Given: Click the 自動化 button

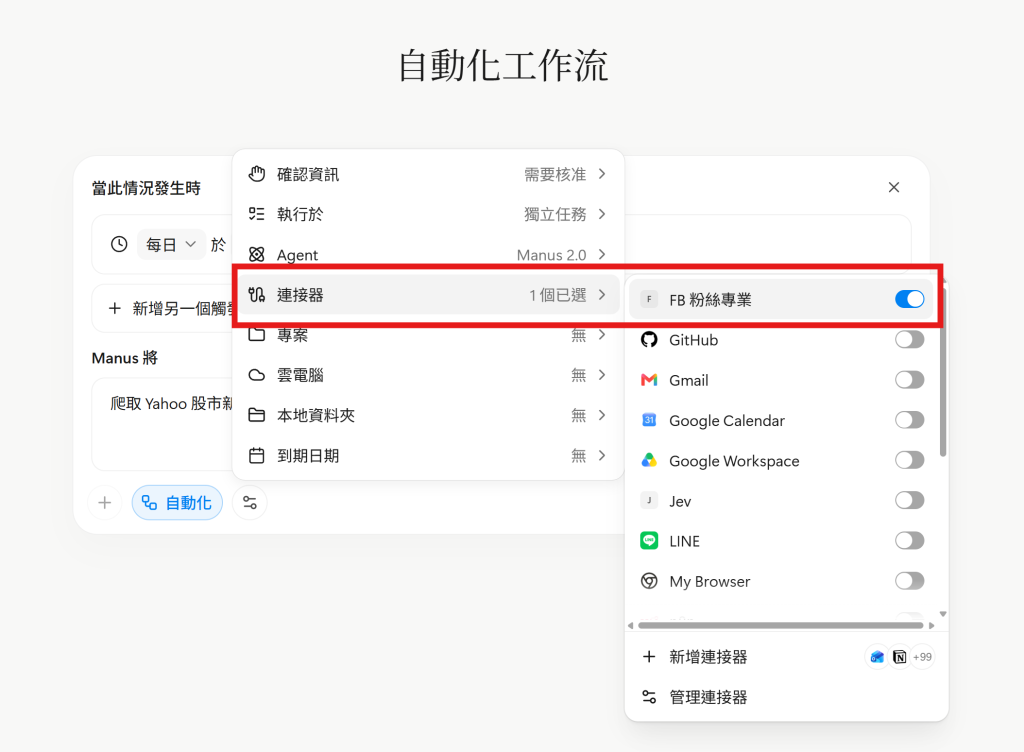Looking at the screenshot, I should click(177, 503).
